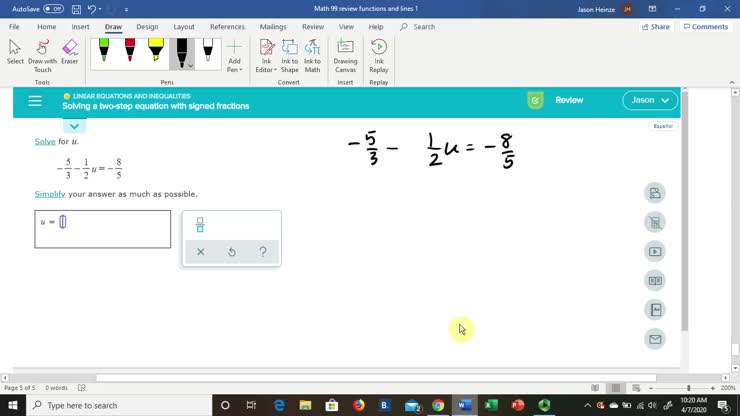Image resolution: width=740 pixels, height=416 pixels.
Task: Follow the Simplify hyperlink
Action: 50,194
